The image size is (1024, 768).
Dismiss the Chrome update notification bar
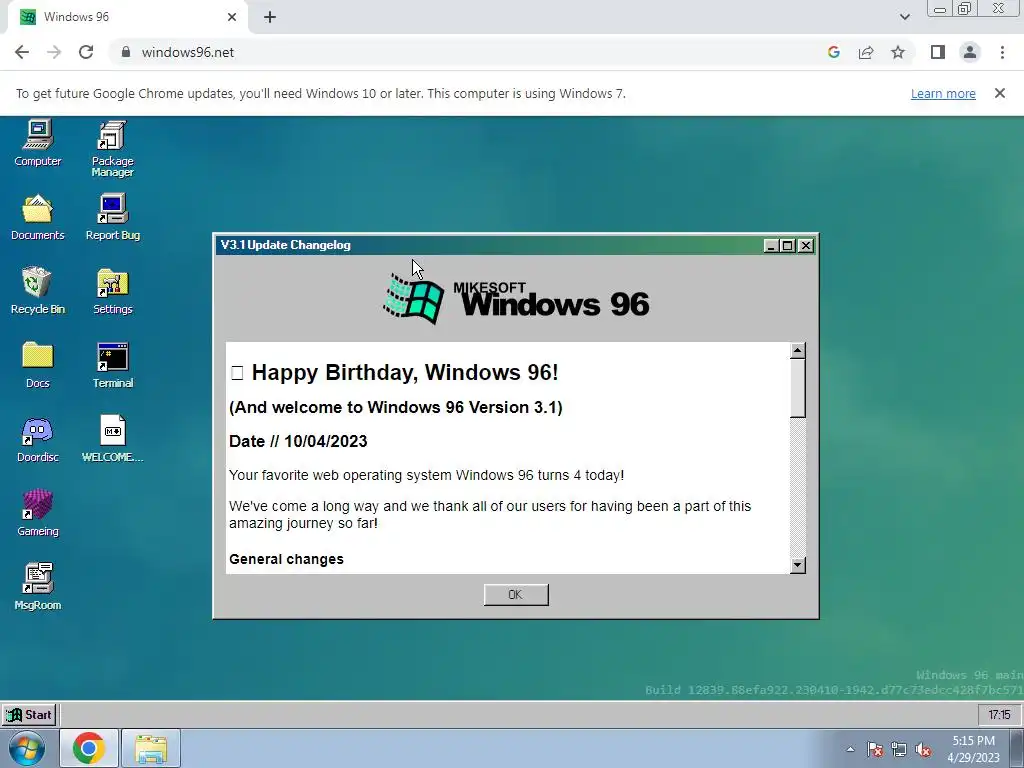coord(1000,93)
